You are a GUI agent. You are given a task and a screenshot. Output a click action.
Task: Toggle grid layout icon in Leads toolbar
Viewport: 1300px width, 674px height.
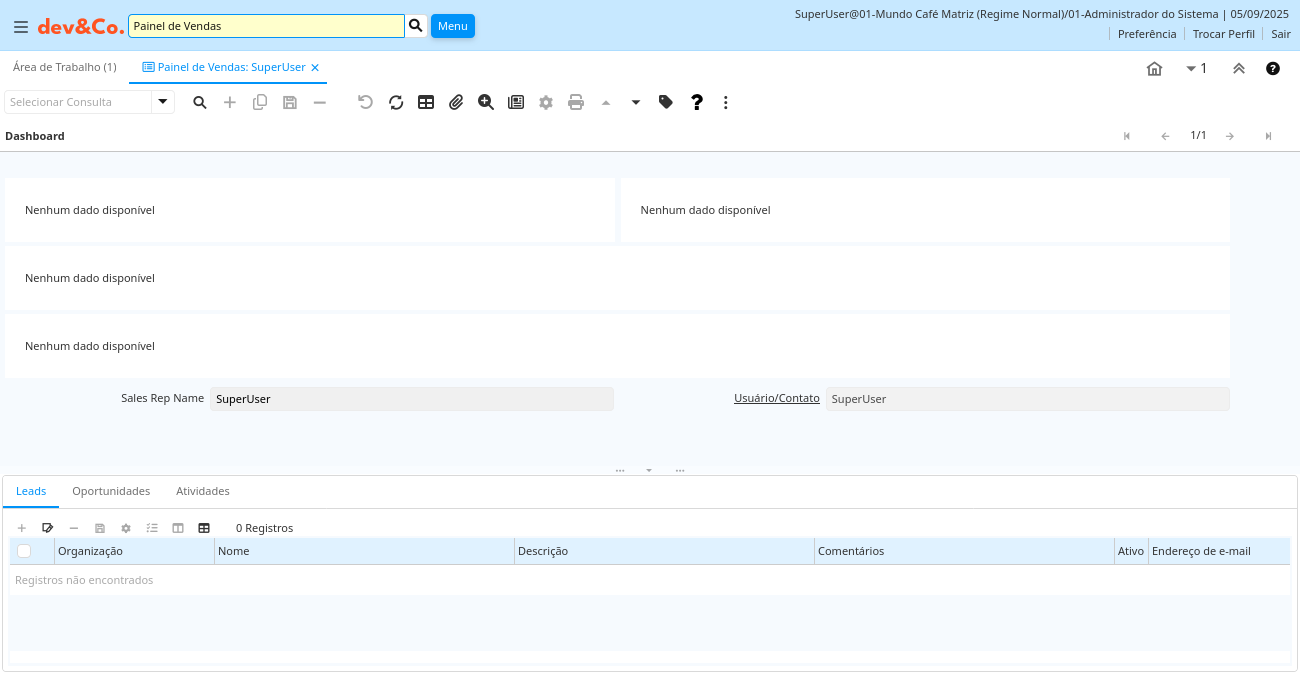point(204,528)
